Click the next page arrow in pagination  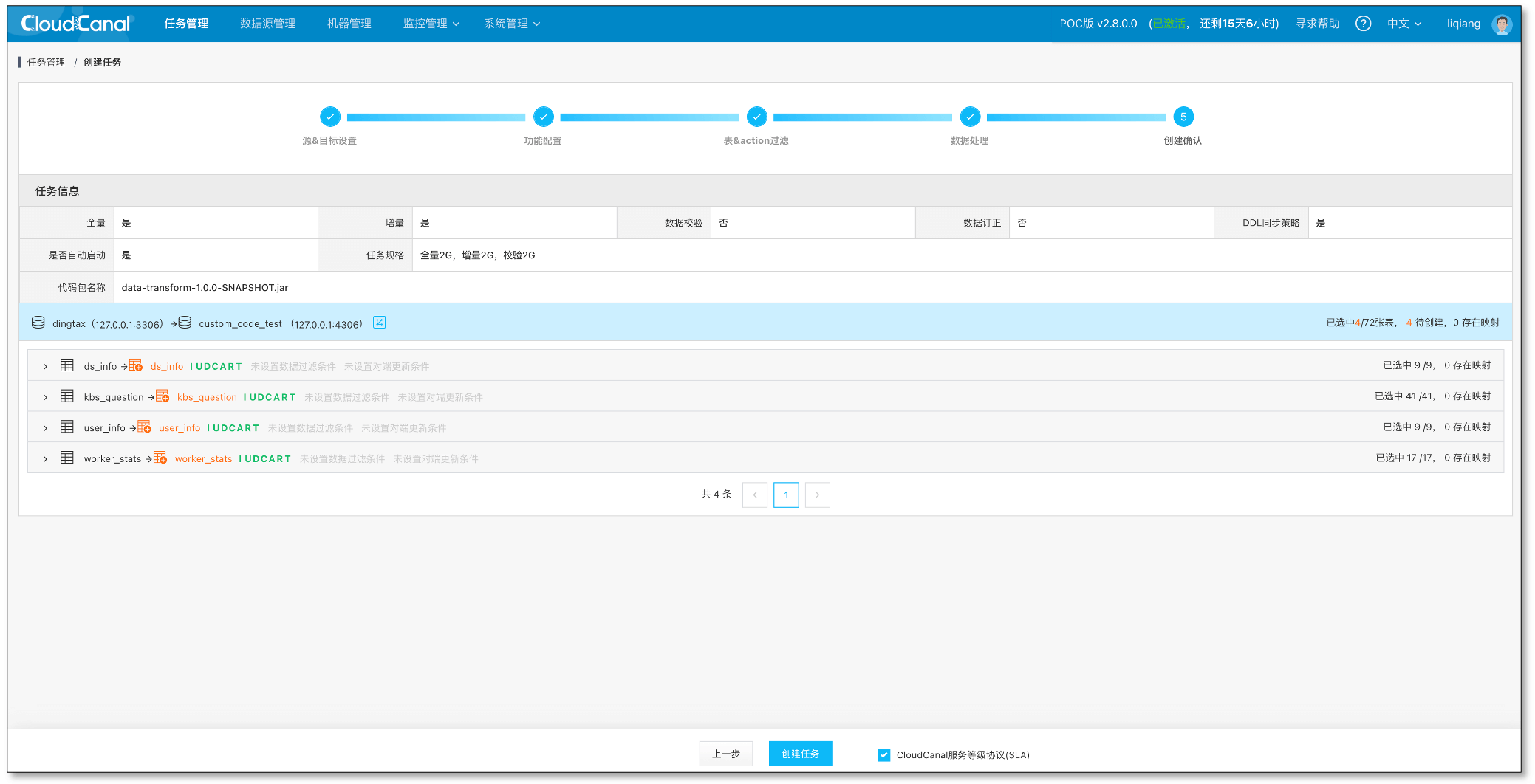coord(817,495)
